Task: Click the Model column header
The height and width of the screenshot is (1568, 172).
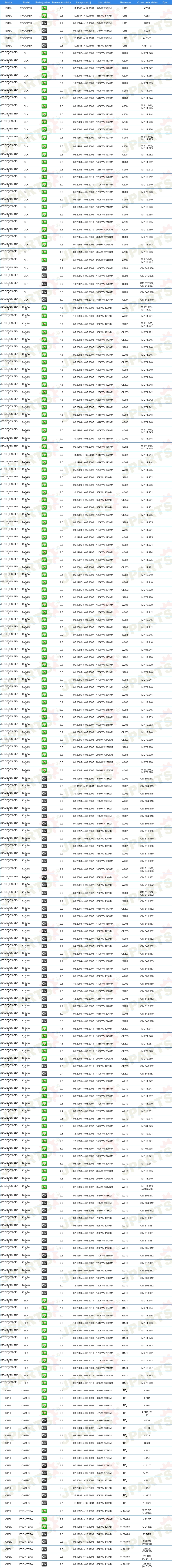Action: pos(26,2)
